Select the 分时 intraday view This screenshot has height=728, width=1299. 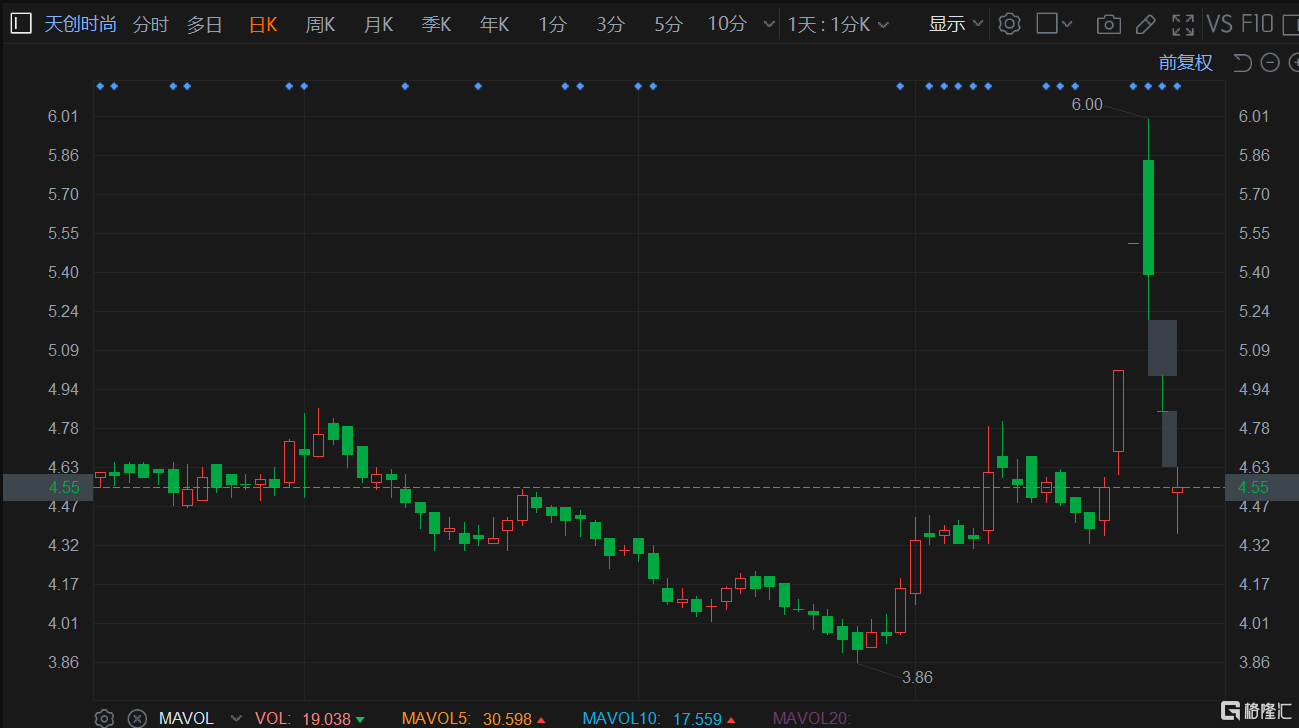click(150, 23)
